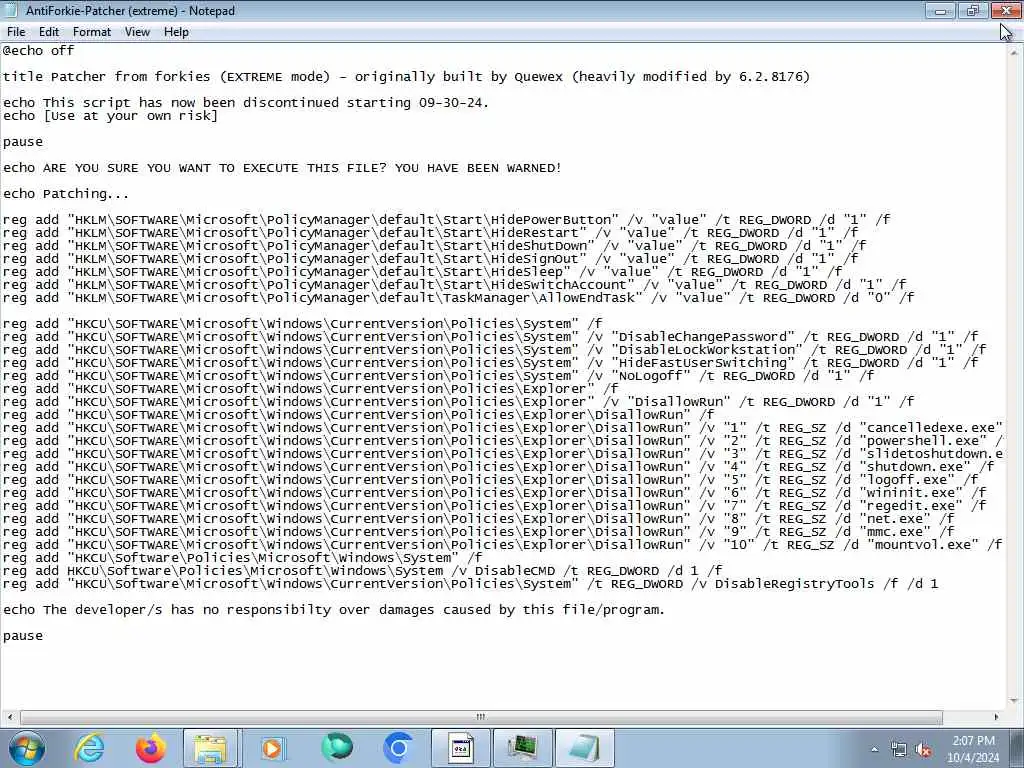
Task: Click the line containing logoff.exe
Action: coord(490,480)
